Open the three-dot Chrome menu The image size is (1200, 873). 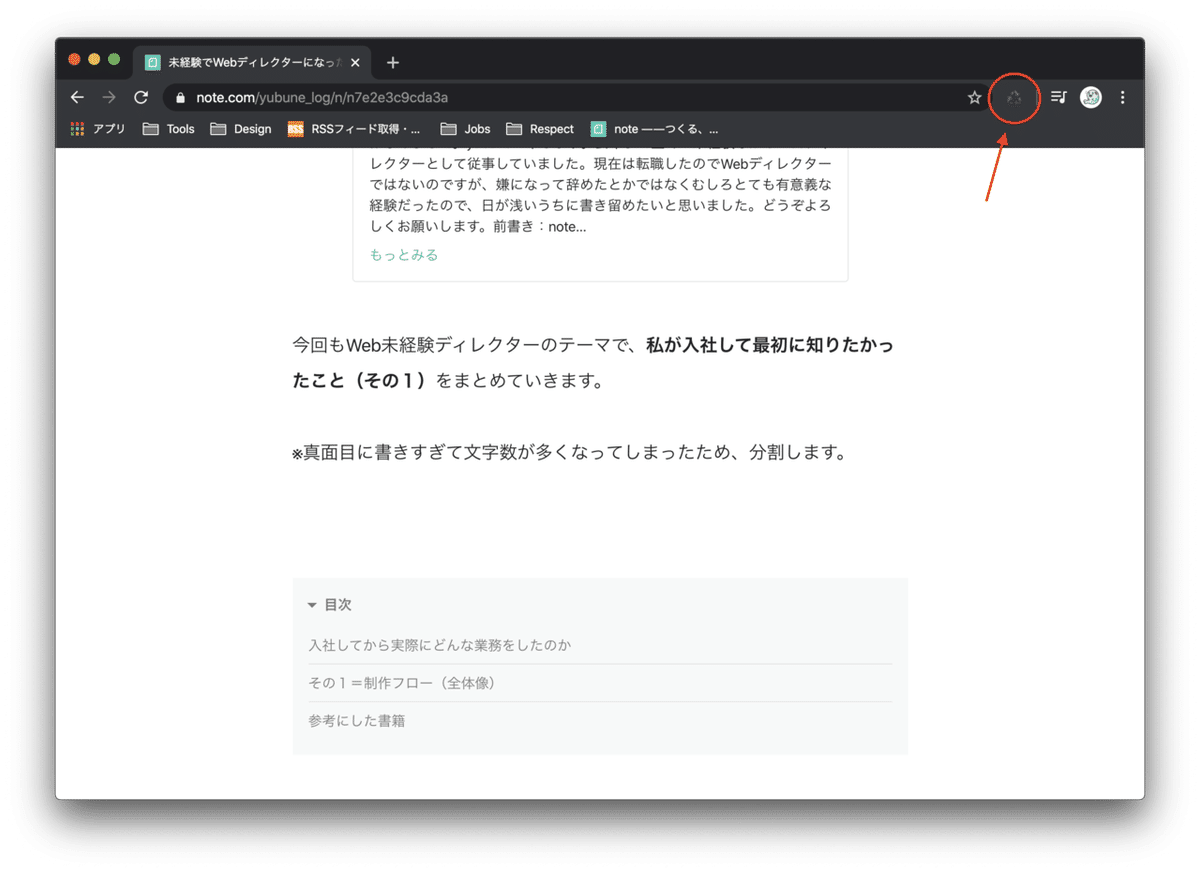click(1122, 97)
